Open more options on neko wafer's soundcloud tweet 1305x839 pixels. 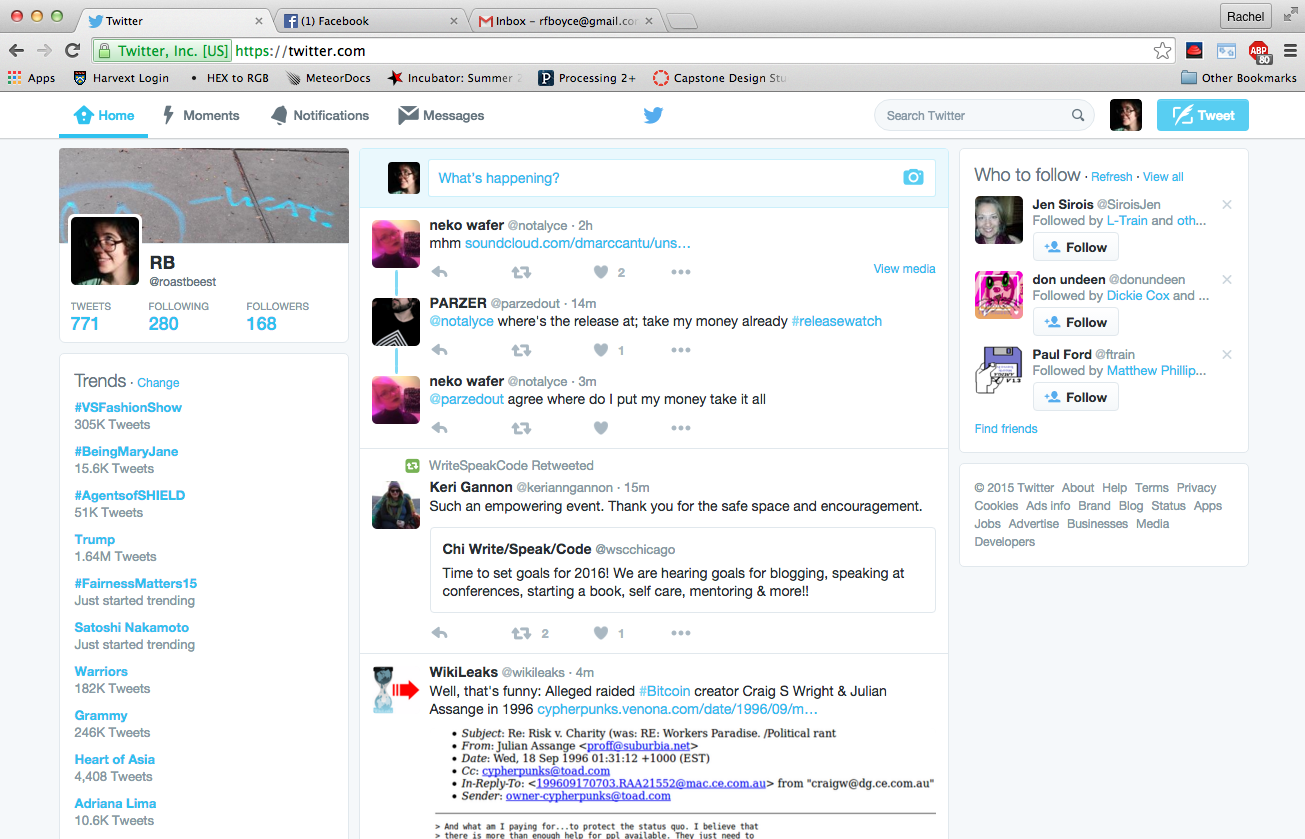(x=681, y=272)
